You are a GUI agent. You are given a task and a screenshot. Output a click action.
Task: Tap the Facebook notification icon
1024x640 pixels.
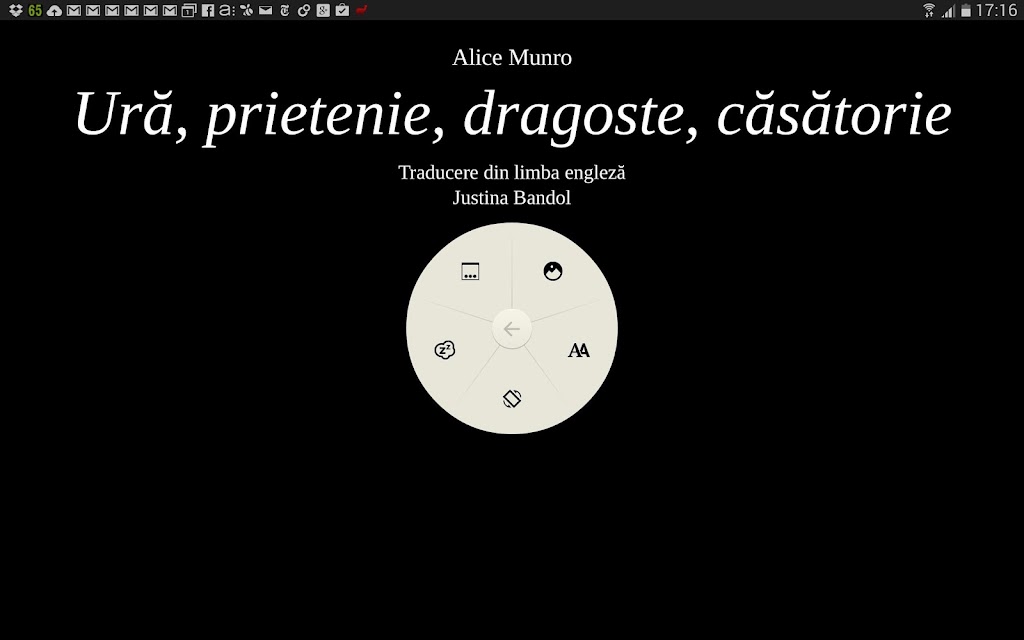point(208,10)
